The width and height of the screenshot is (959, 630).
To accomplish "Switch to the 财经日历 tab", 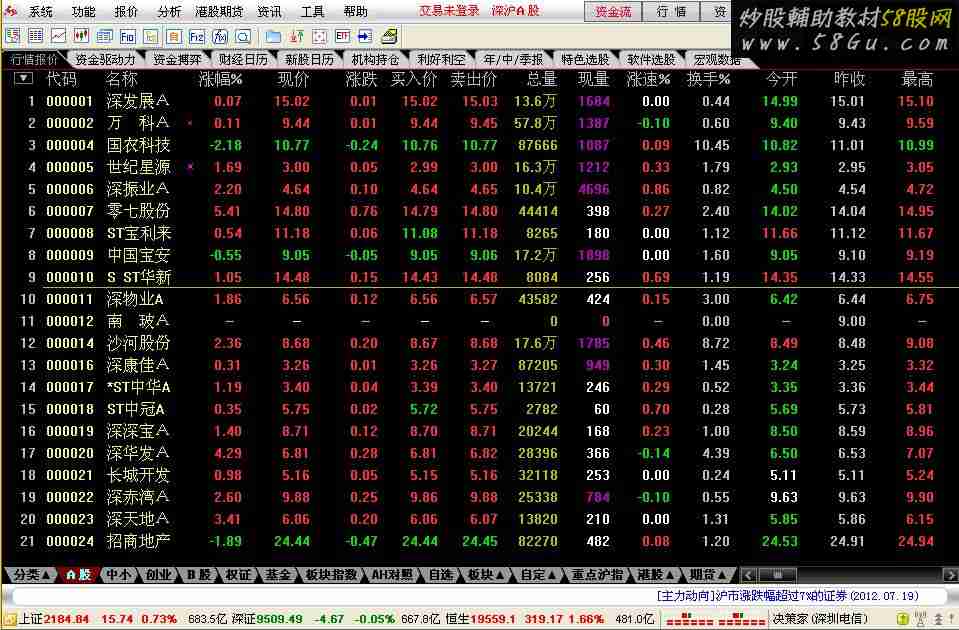I will pyautogui.click(x=243, y=59).
